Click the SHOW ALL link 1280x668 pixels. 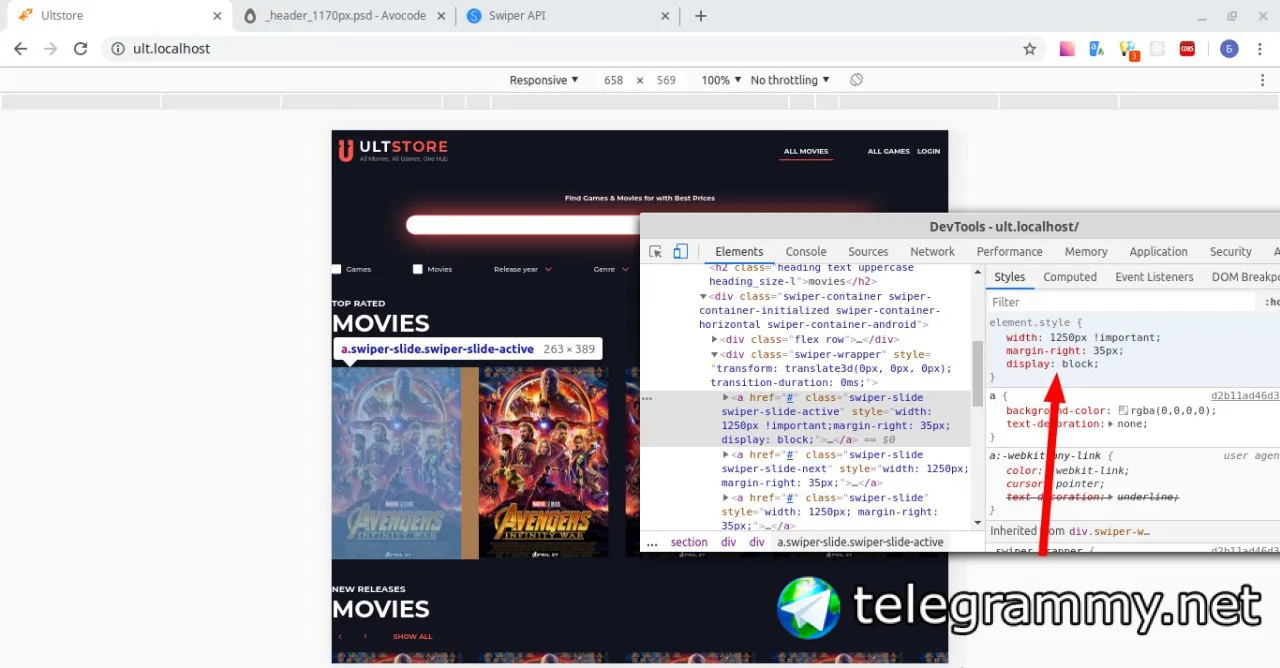[413, 637]
